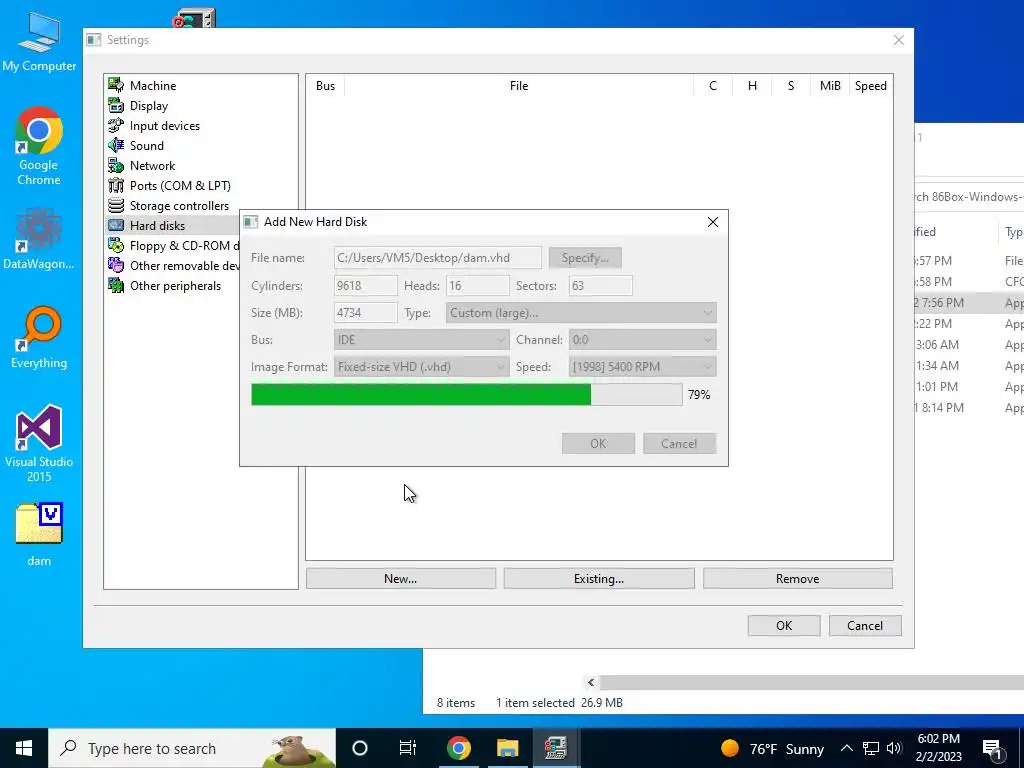Click the Remove hard disk button
The width and height of the screenshot is (1024, 768).
[x=797, y=579]
